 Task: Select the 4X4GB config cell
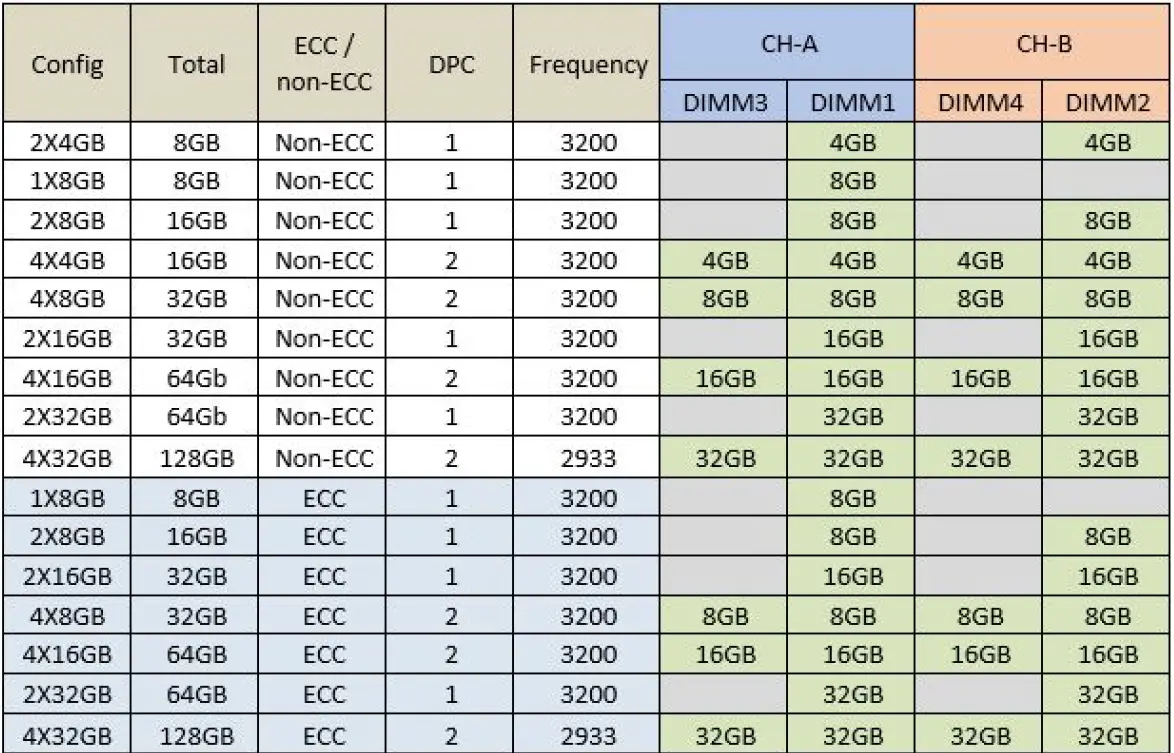point(69,261)
